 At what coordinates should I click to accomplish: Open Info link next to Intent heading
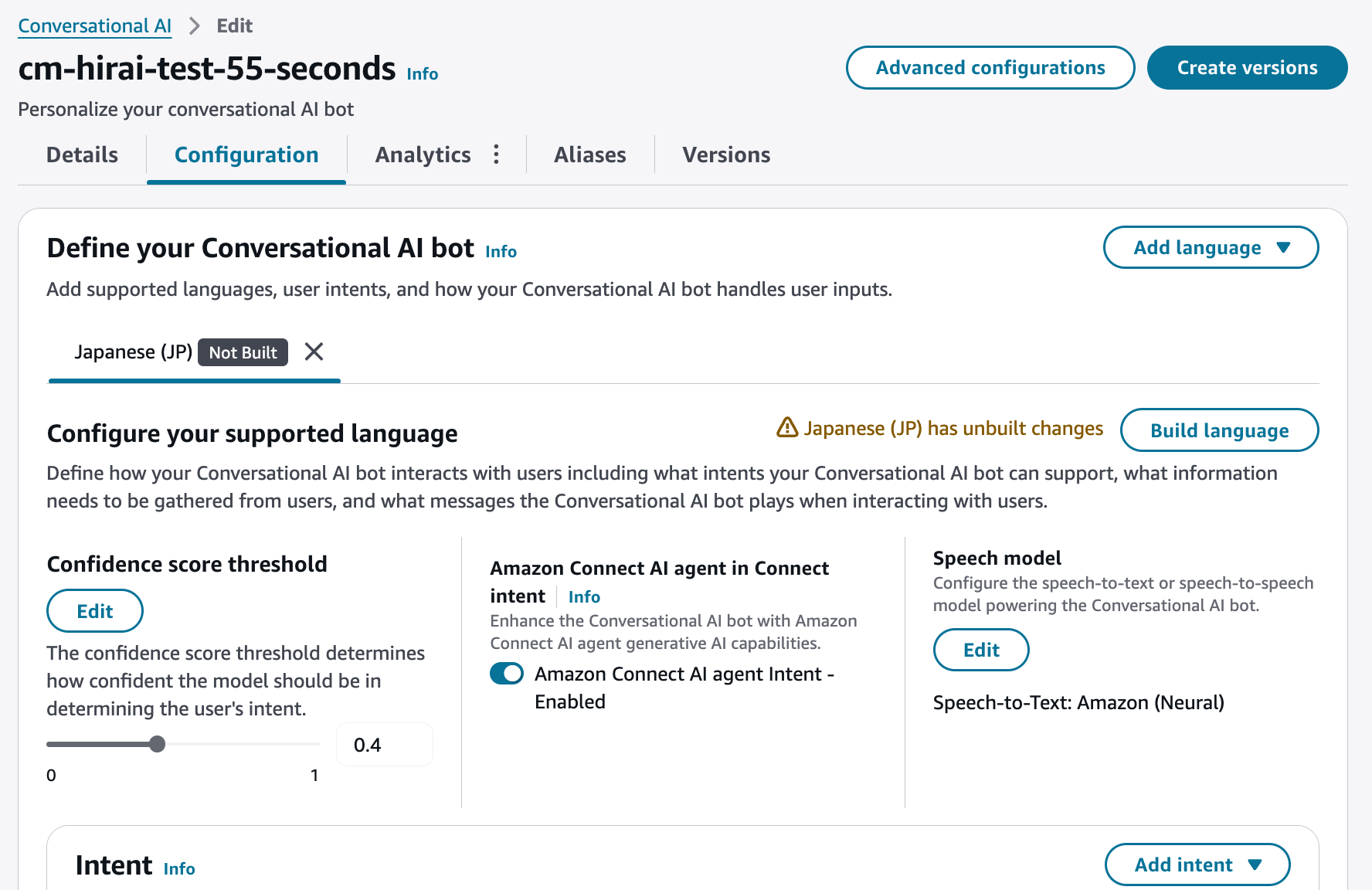[179, 869]
